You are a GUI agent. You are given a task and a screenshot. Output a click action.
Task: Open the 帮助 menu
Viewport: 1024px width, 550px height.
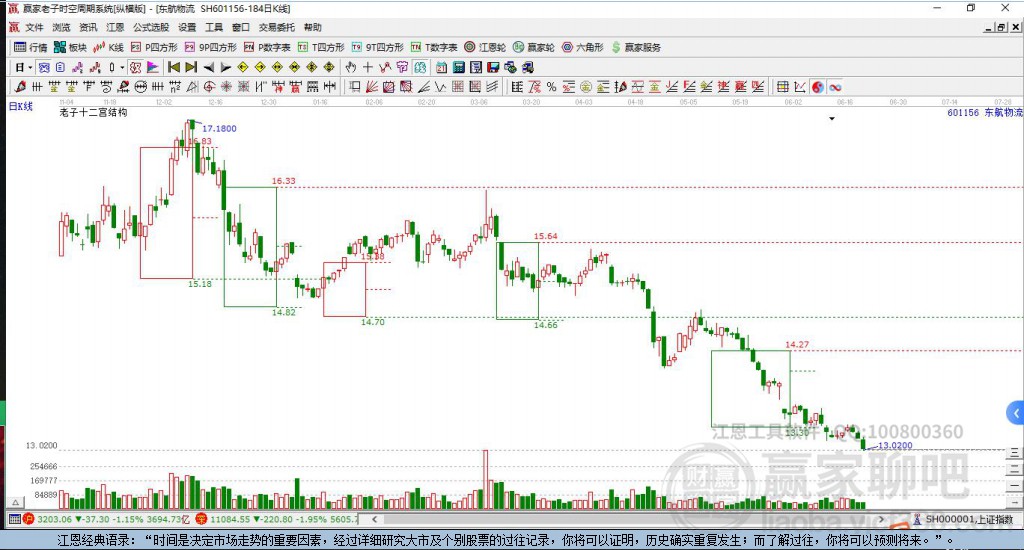(x=313, y=27)
